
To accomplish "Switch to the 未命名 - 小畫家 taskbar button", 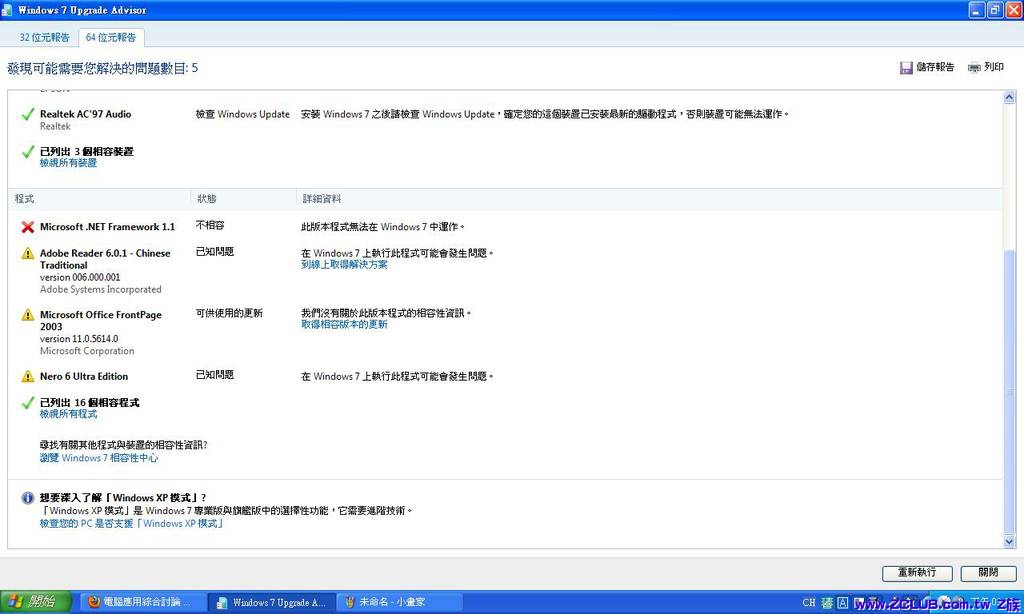I will (398, 602).
